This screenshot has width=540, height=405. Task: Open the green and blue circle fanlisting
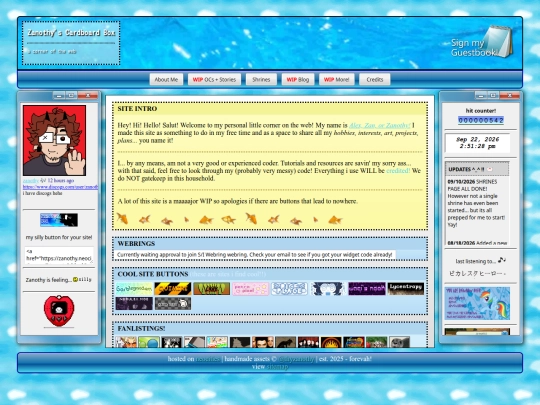[x=149, y=342]
